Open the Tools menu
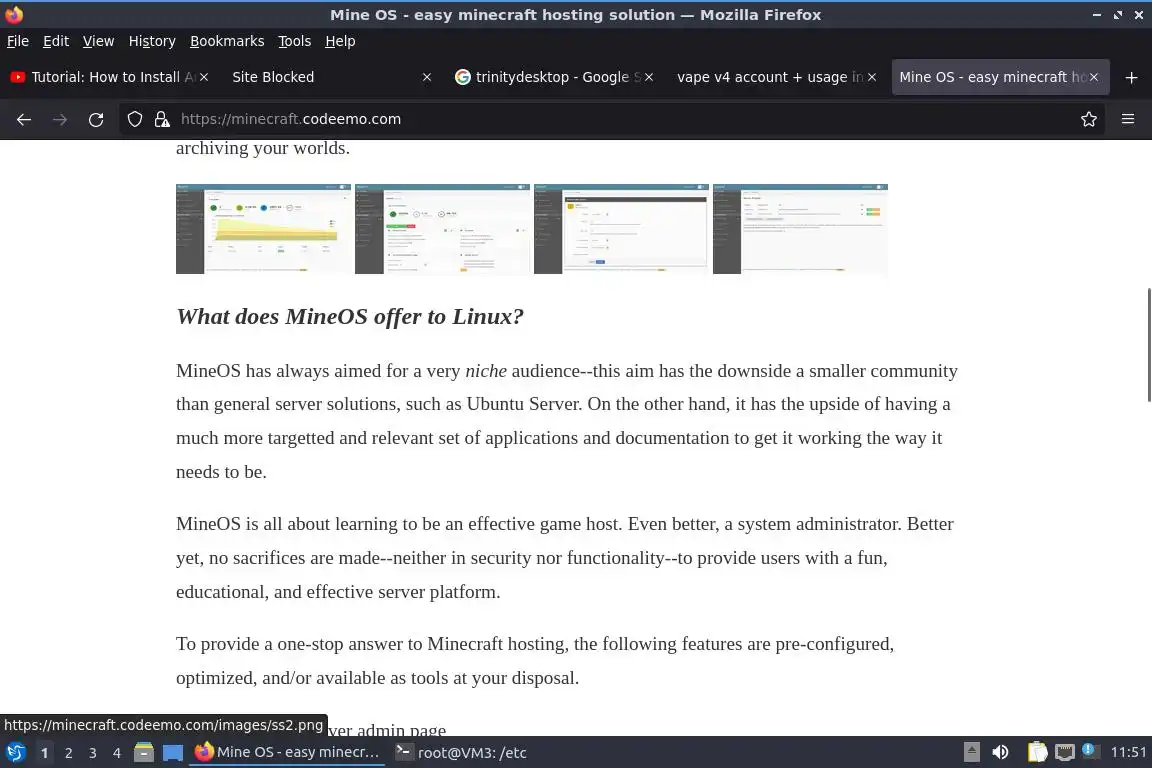 click(x=295, y=41)
